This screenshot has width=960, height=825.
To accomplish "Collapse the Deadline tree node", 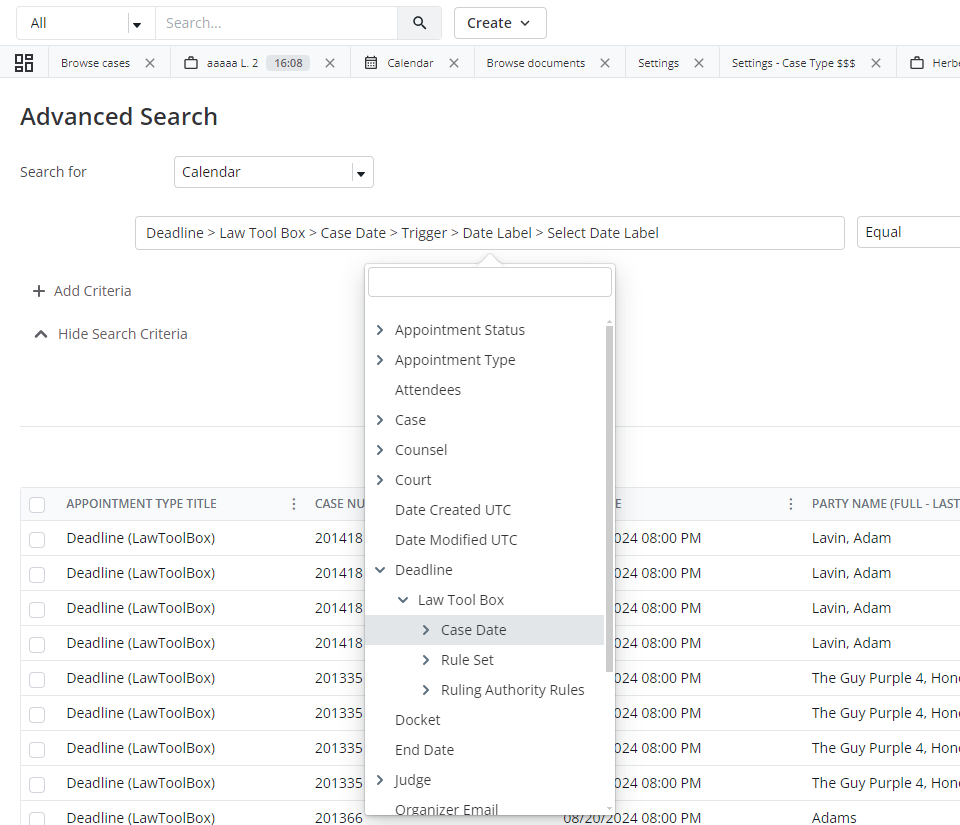I will [x=380, y=570].
